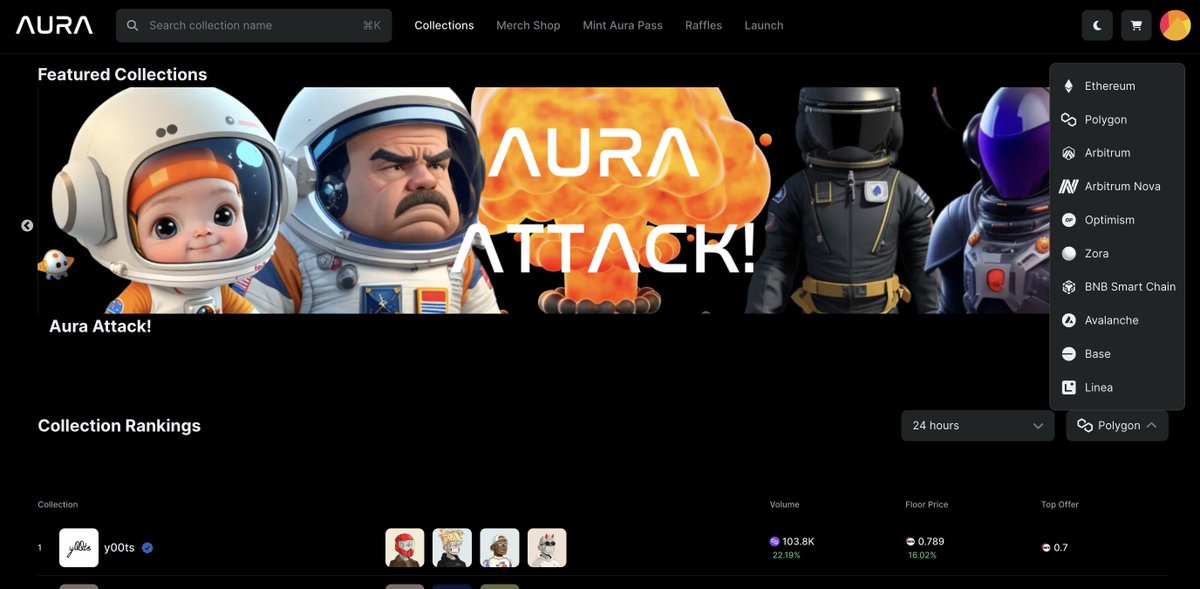Click the Floor Price column header
This screenshot has height=589, width=1200.
(927, 505)
